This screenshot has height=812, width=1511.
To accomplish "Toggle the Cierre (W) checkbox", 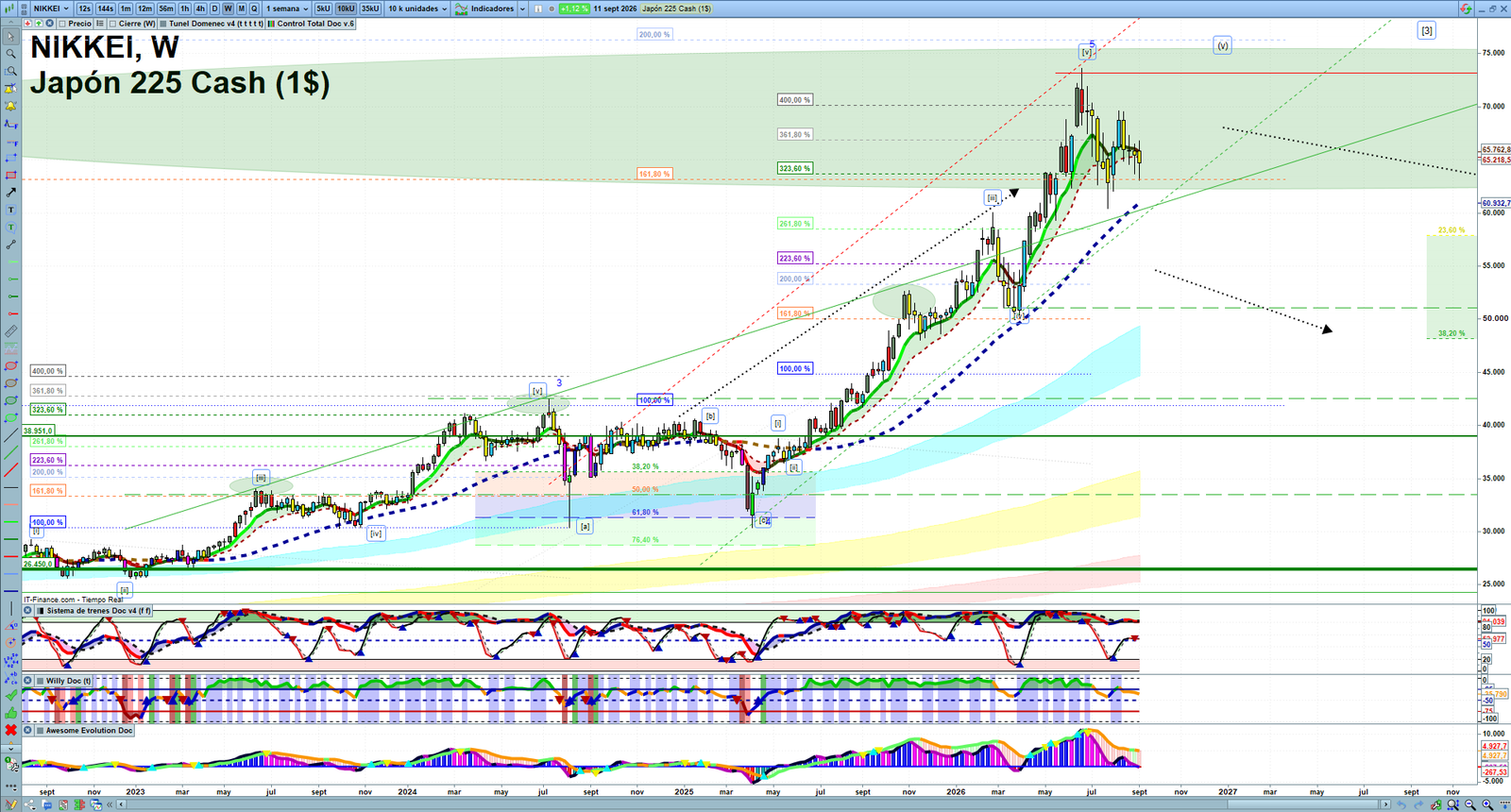I will (112, 24).
